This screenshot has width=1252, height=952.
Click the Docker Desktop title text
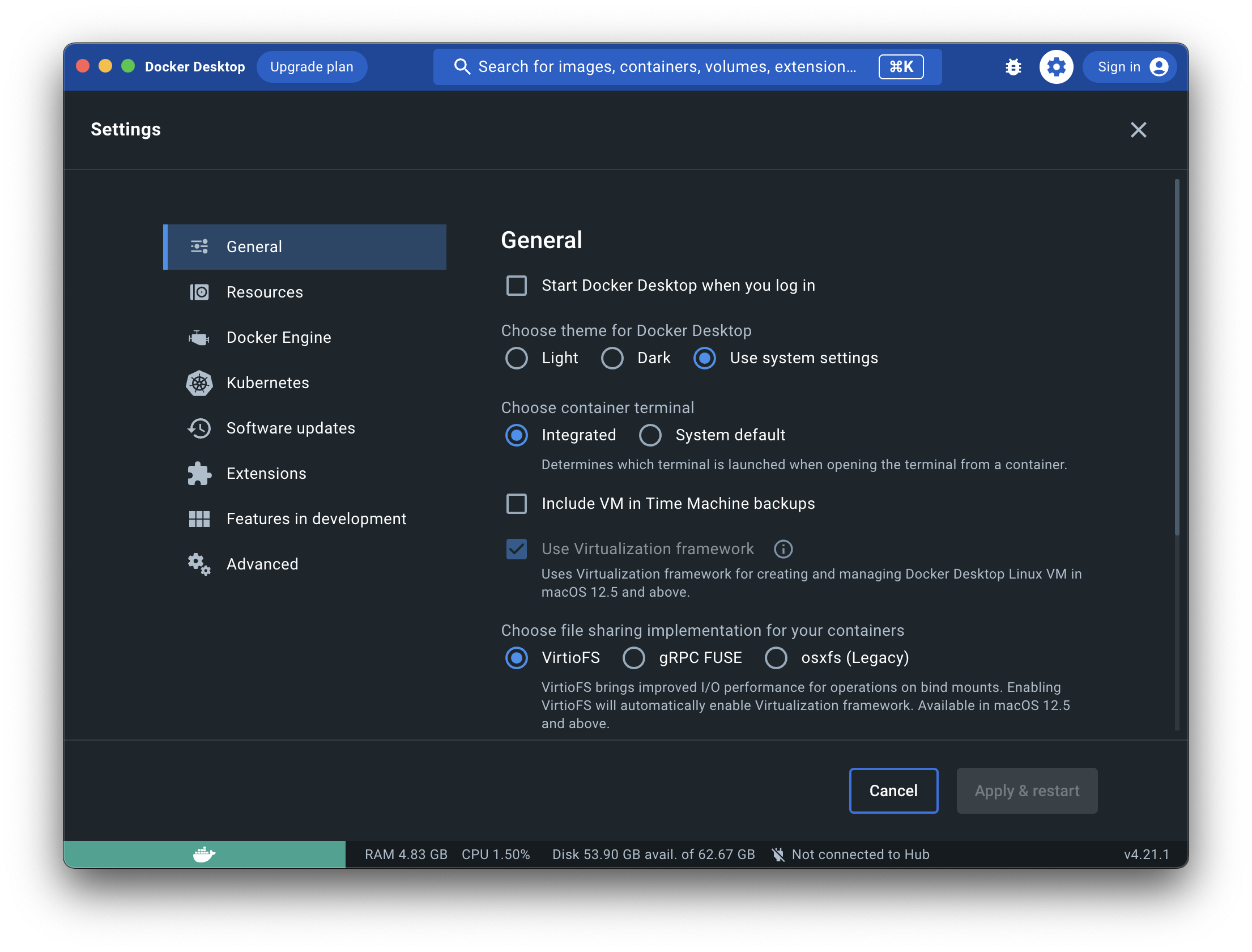195,67
